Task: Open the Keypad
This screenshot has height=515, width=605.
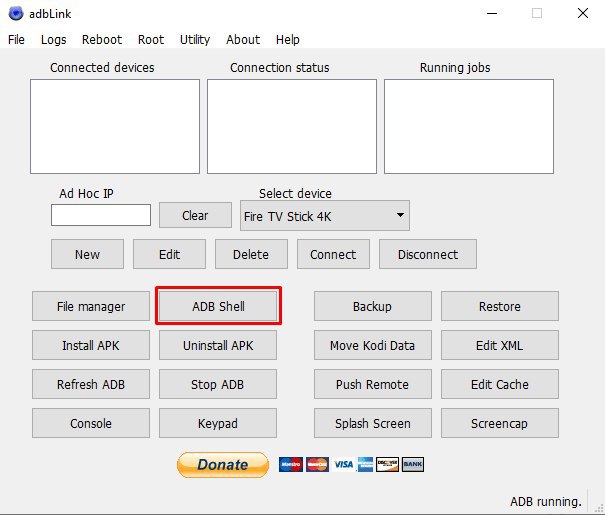Action: coord(218,423)
